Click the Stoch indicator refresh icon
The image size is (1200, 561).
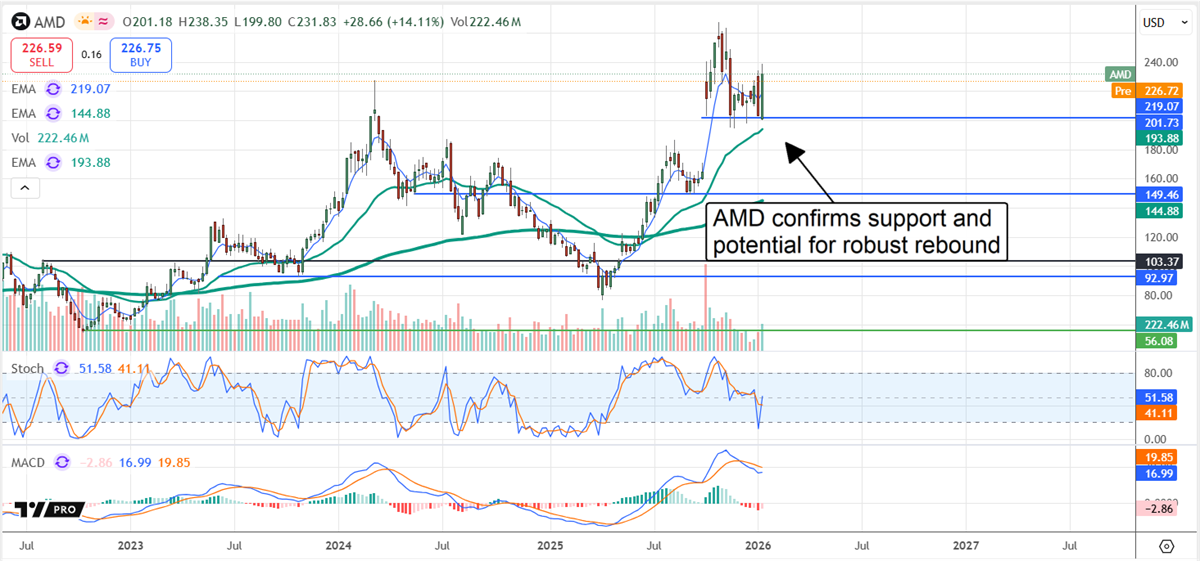click(x=62, y=369)
